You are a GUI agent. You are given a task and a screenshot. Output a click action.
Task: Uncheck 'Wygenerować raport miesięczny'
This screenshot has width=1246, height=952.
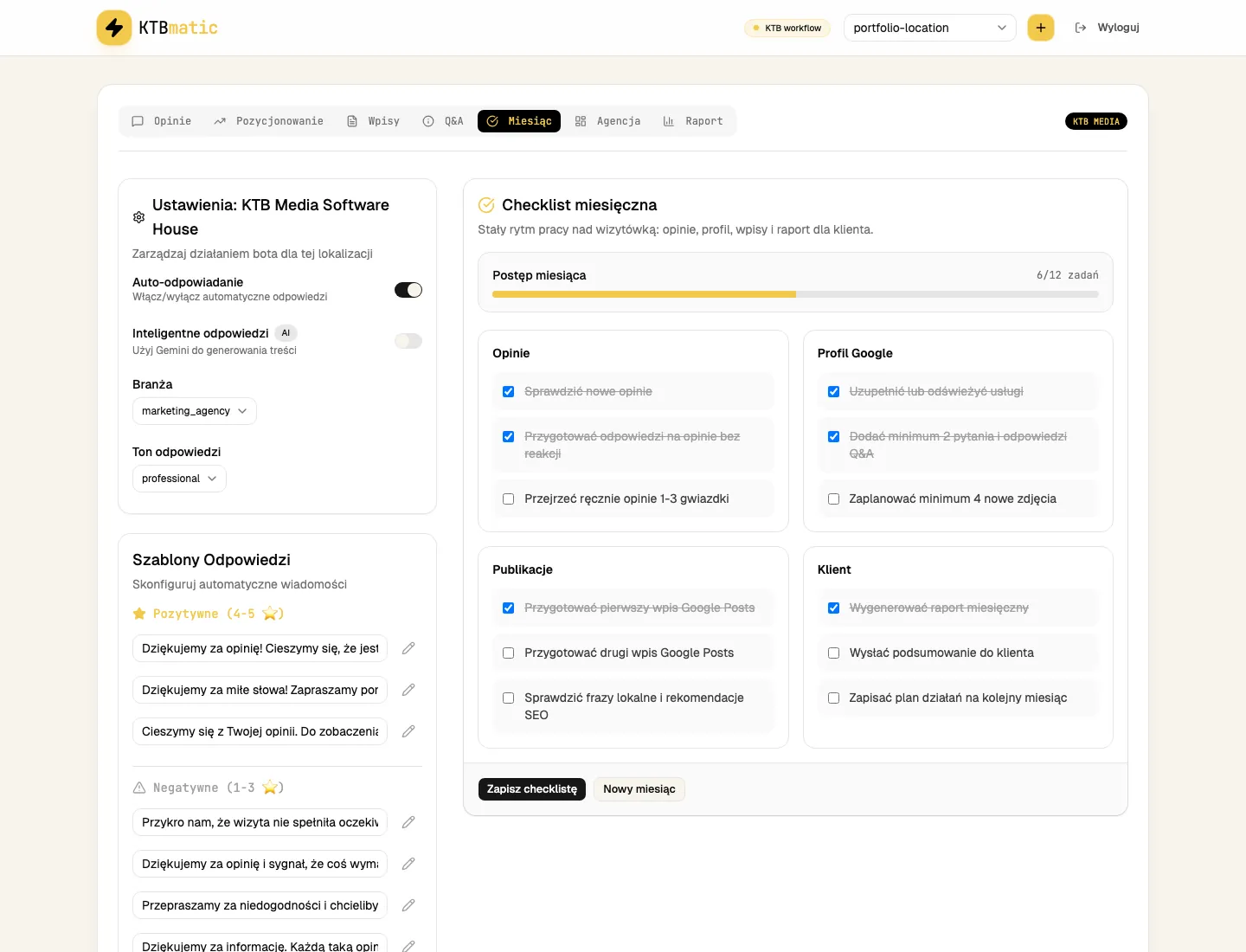tap(834, 608)
